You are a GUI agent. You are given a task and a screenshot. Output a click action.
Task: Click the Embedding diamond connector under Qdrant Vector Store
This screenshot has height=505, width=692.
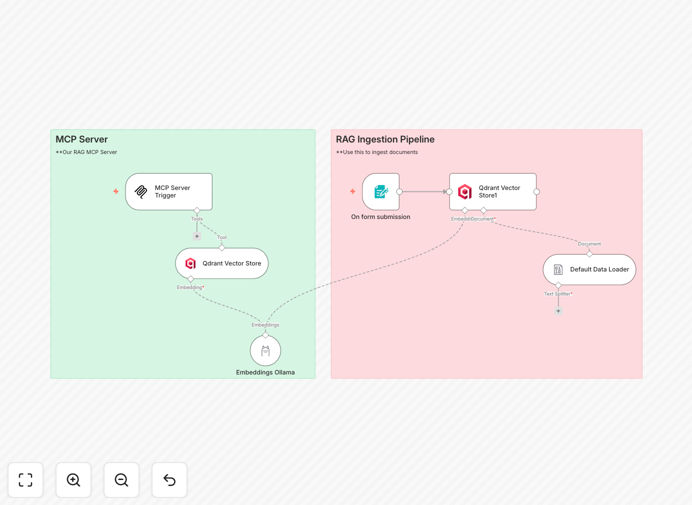click(x=191, y=279)
